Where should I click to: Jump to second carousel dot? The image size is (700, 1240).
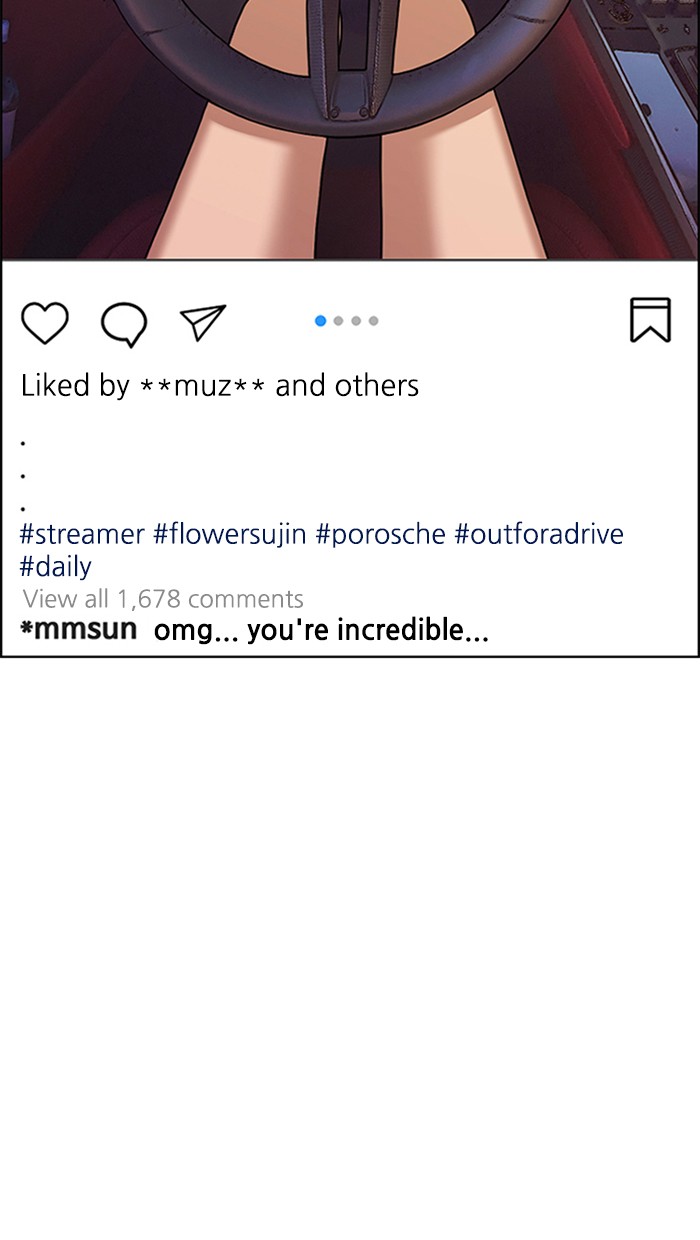pos(338,321)
